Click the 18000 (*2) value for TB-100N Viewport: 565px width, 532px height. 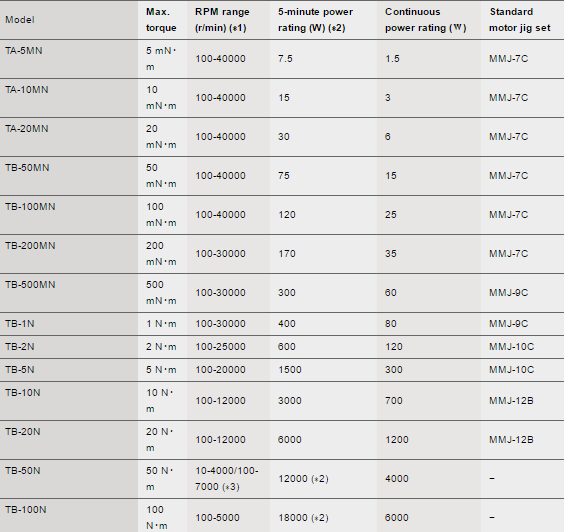[303, 518]
